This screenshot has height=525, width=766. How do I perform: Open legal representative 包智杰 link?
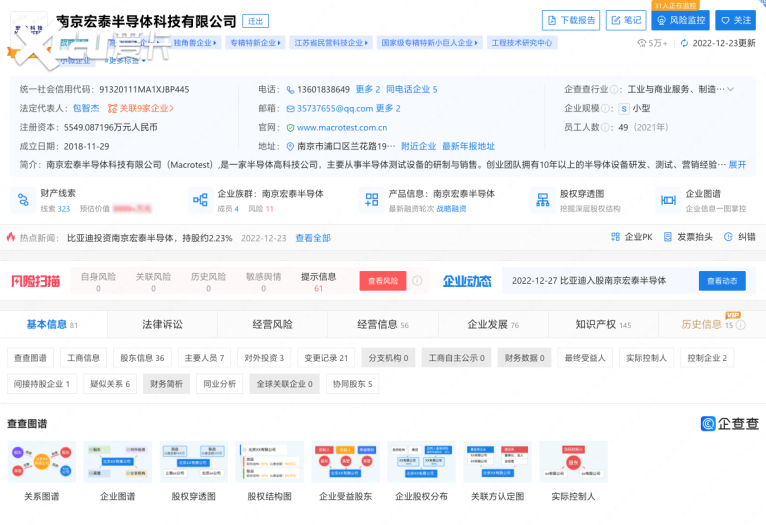tap(86, 108)
